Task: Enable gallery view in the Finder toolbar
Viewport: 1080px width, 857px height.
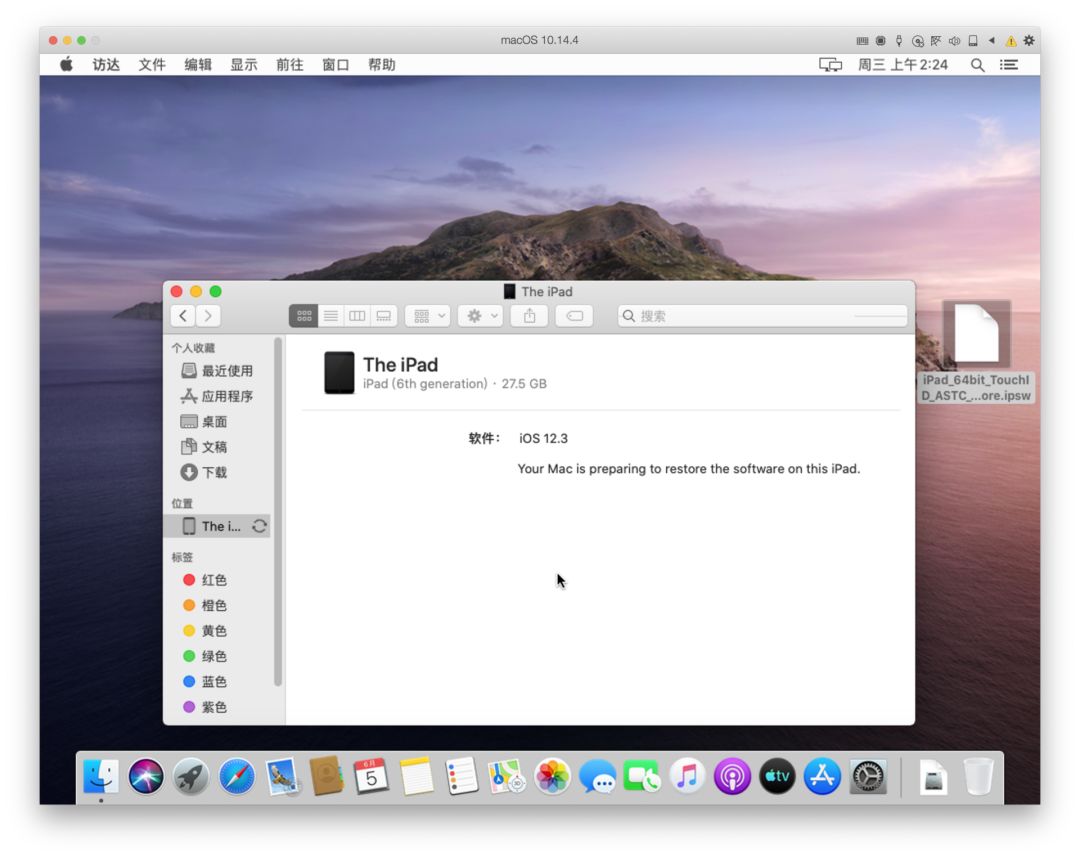Action: pos(383,315)
